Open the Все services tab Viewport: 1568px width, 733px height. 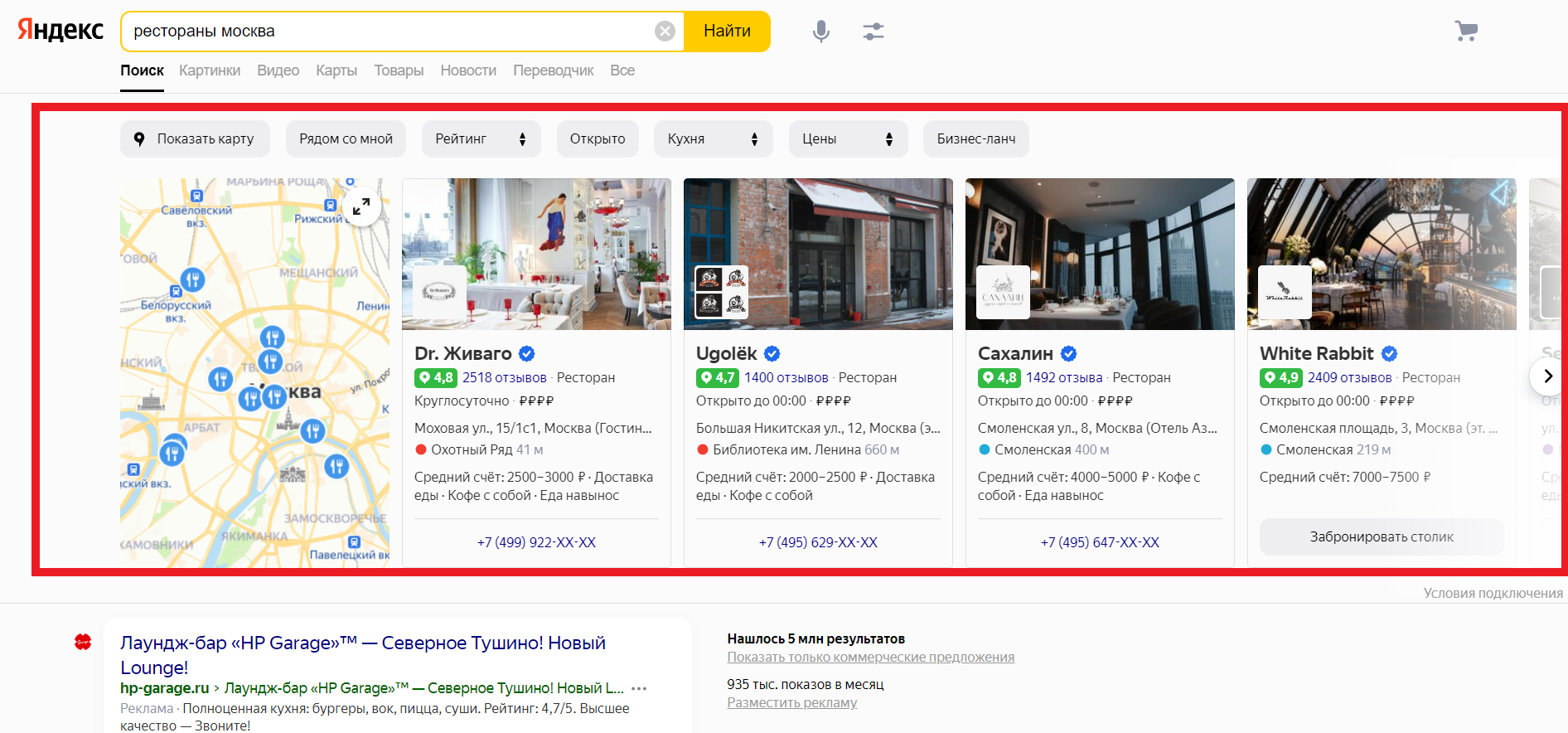[x=622, y=70]
